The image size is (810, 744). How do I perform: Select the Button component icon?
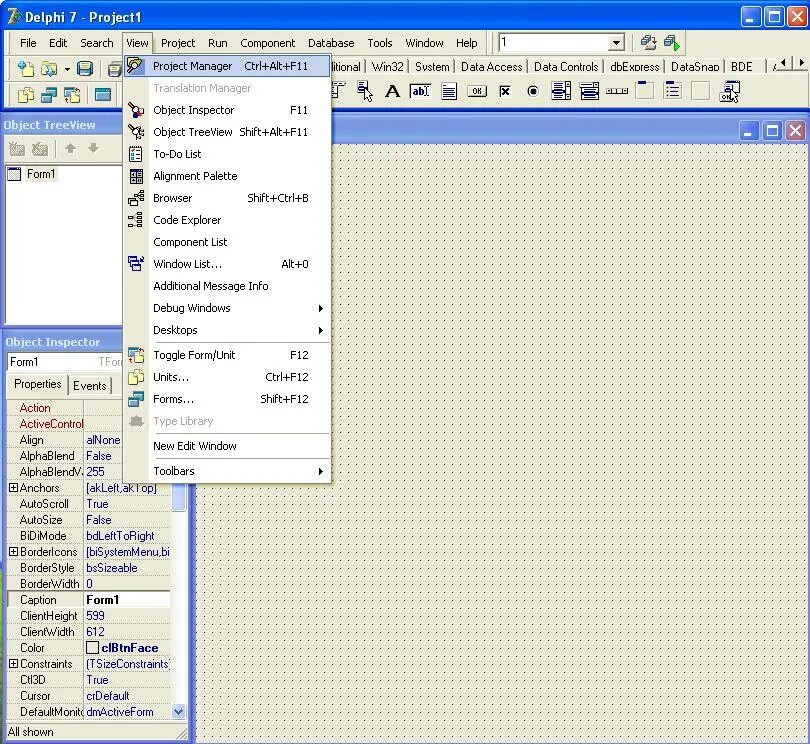(477, 91)
